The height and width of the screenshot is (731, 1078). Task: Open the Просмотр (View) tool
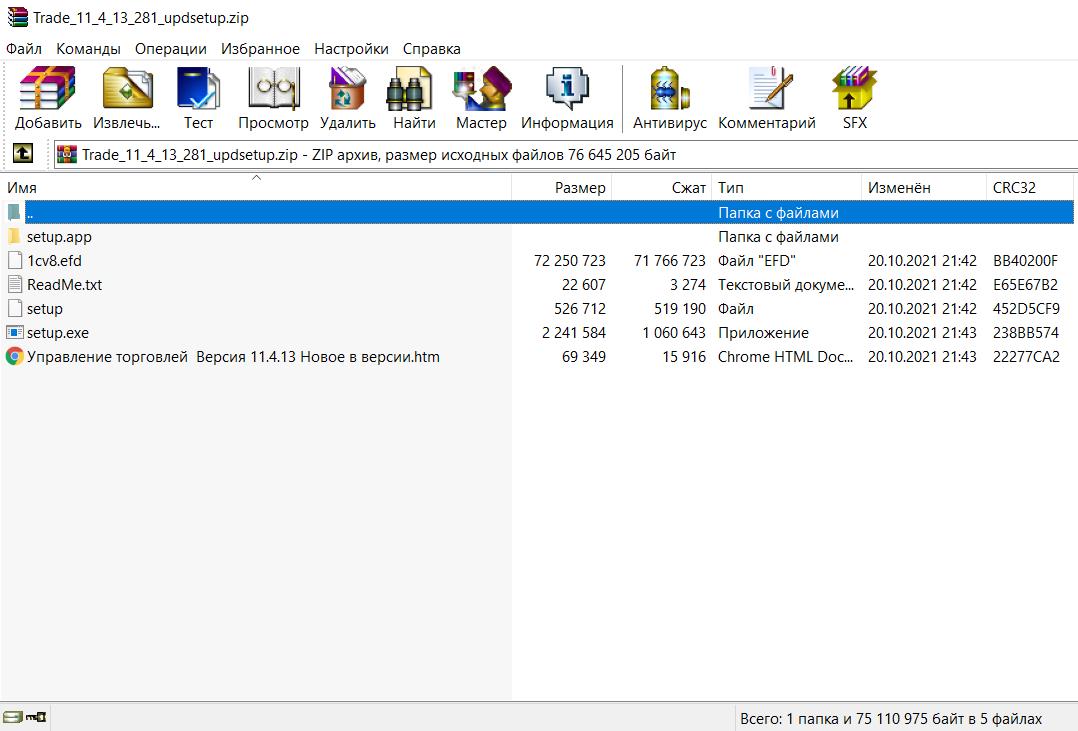[x=273, y=98]
